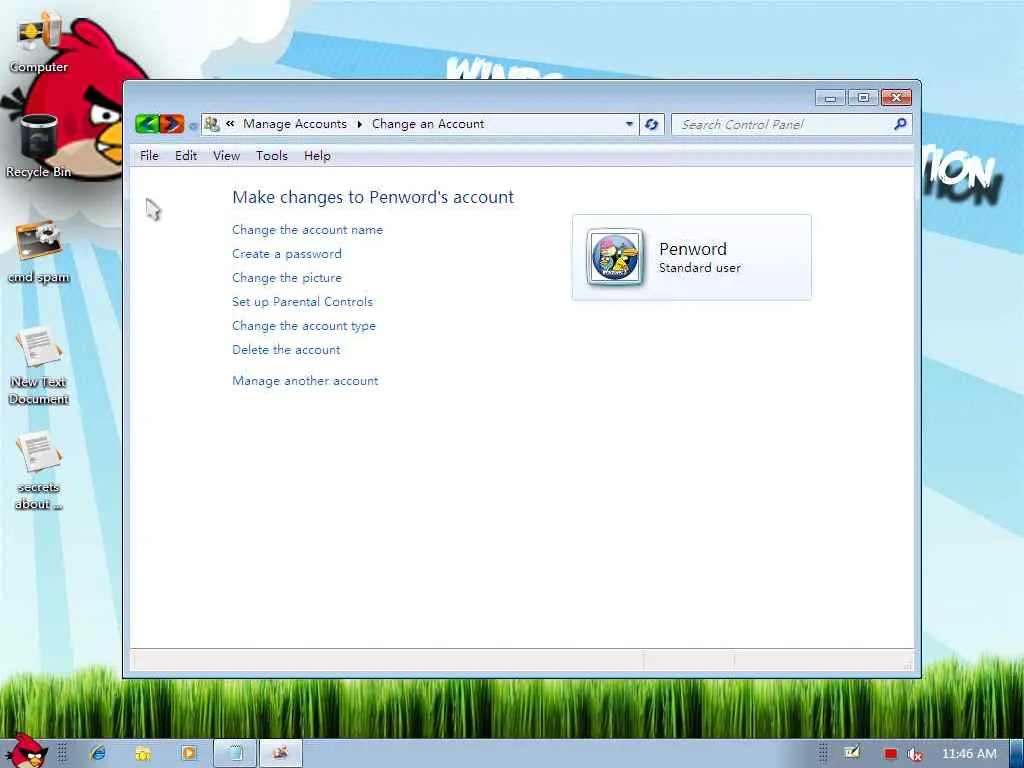The width and height of the screenshot is (1024, 768).
Task: Click Change the account type link
Action: click(x=304, y=325)
